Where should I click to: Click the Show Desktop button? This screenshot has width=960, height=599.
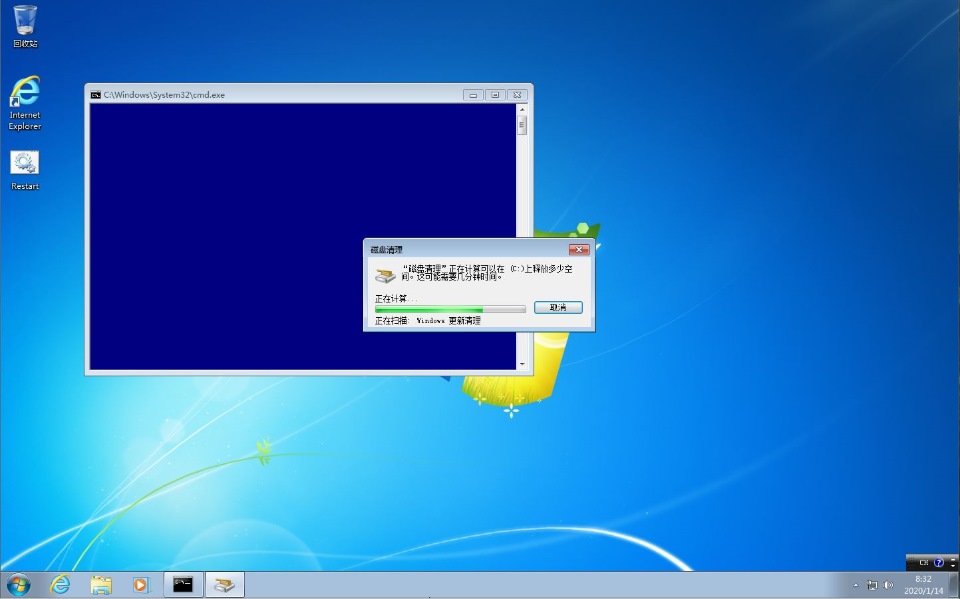pos(954,585)
